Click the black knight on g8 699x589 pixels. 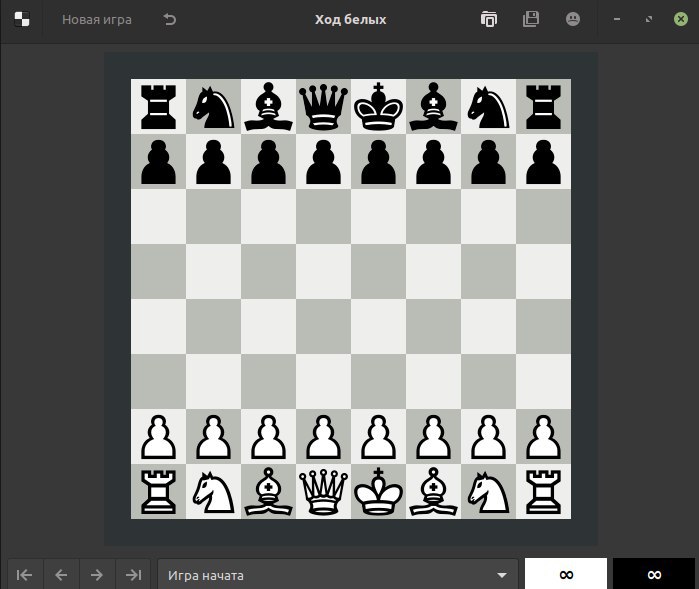coord(488,107)
